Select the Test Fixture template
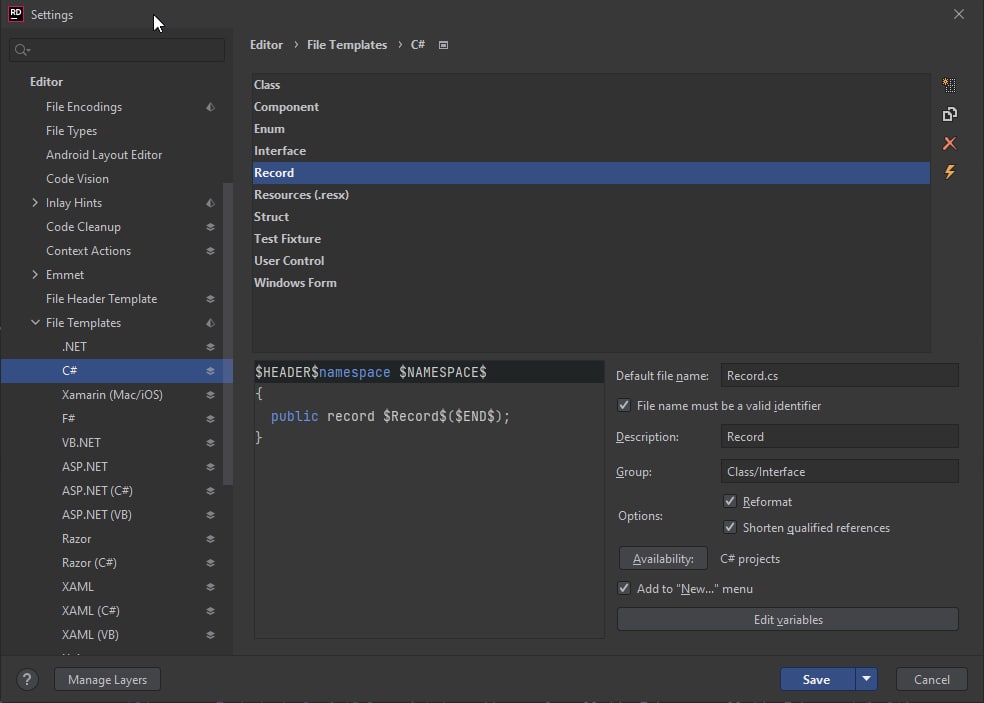The width and height of the screenshot is (984, 703). pos(287,239)
